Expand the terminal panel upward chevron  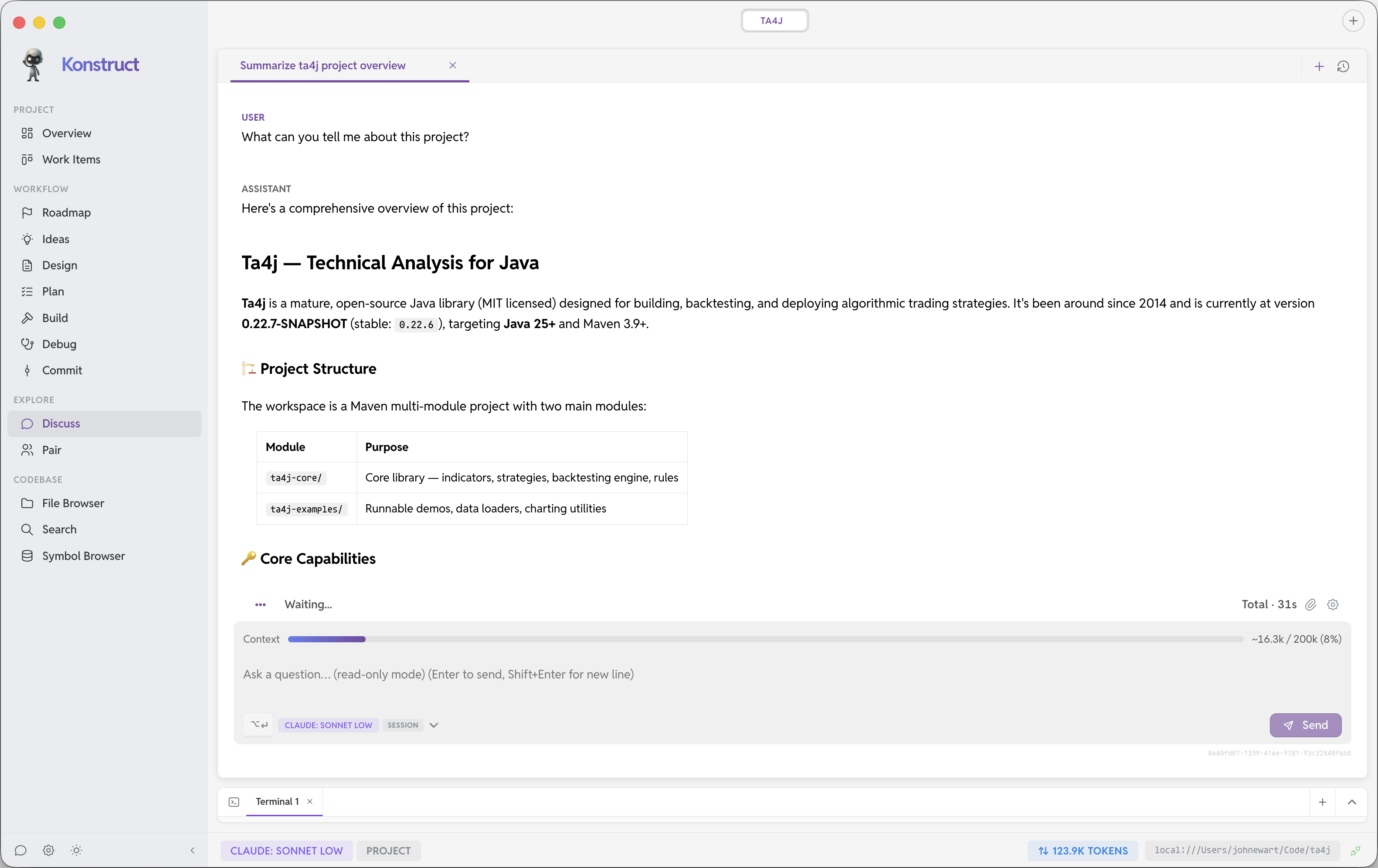pyautogui.click(x=1352, y=802)
